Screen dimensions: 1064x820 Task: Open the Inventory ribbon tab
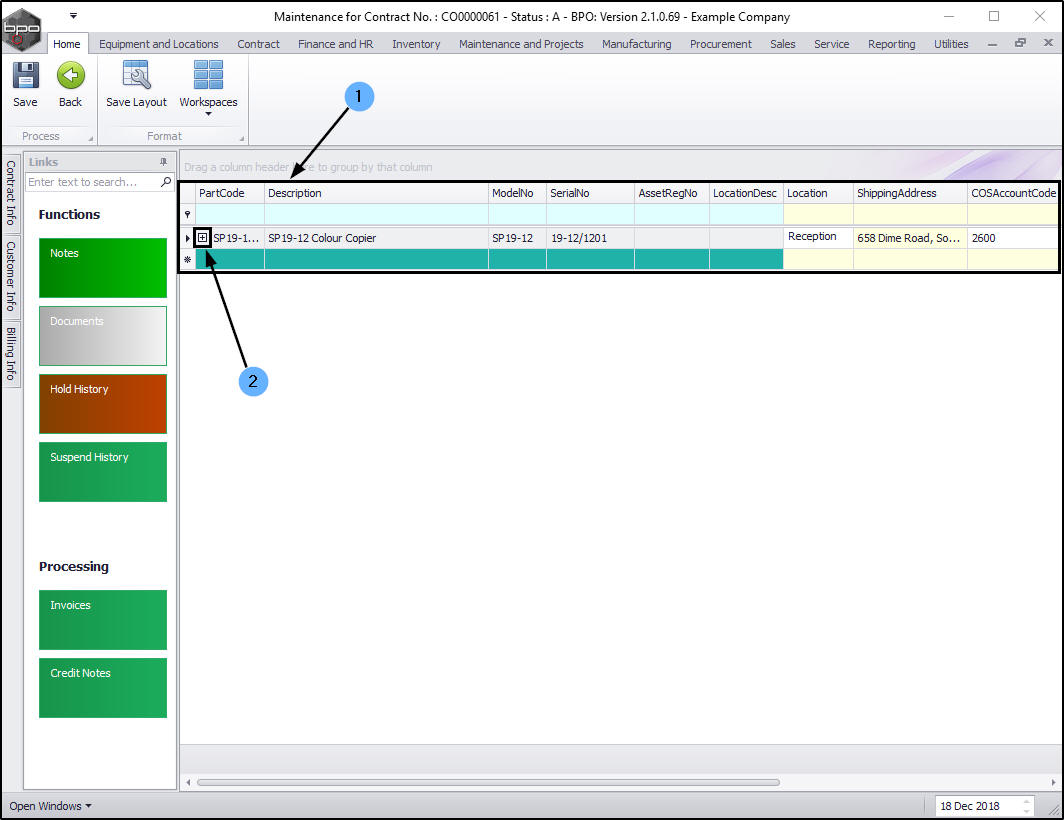[x=416, y=44]
